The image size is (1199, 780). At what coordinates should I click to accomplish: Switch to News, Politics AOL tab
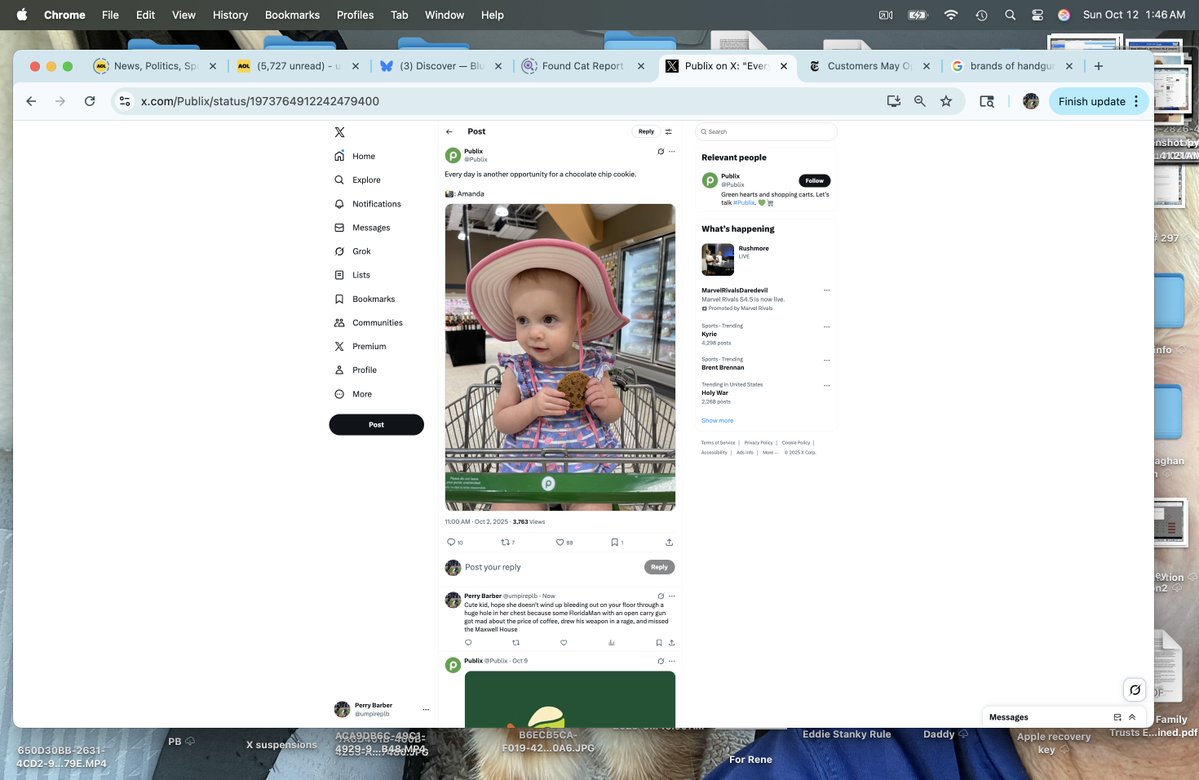point(156,67)
